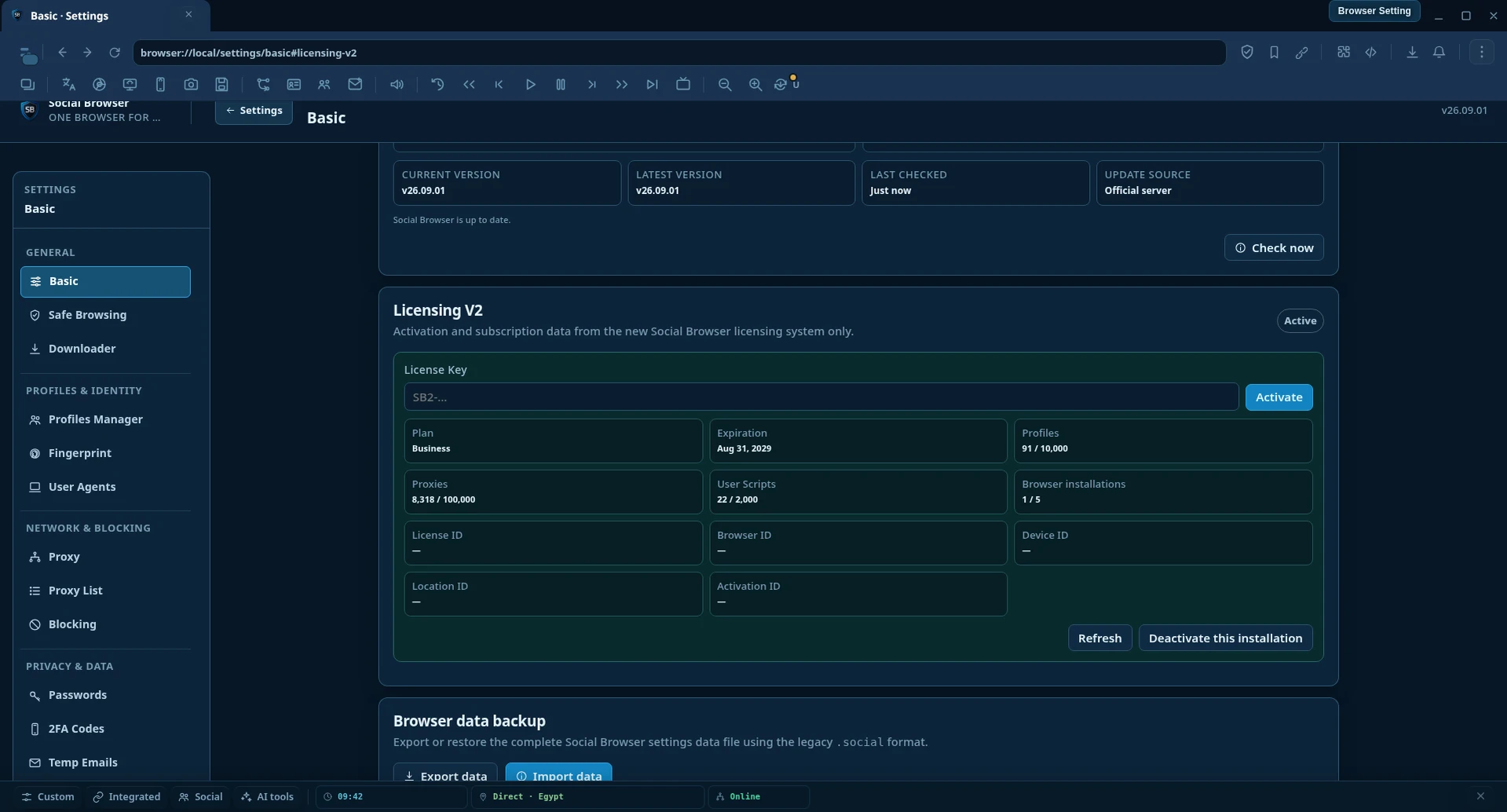The width and height of the screenshot is (1507, 812).
Task: Open 2FA Codes in the sidebar
Action: [x=105, y=729]
